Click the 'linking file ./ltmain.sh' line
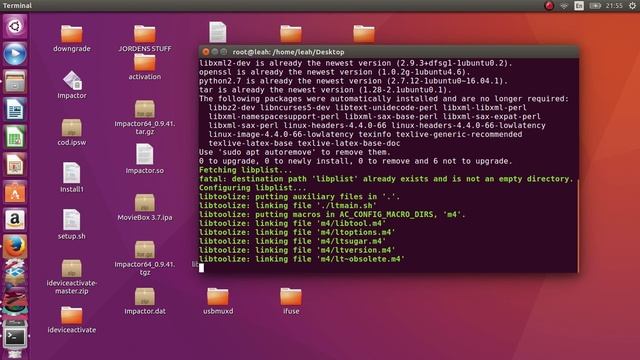The width and height of the screenshot is (640, 360). [288, 206]
